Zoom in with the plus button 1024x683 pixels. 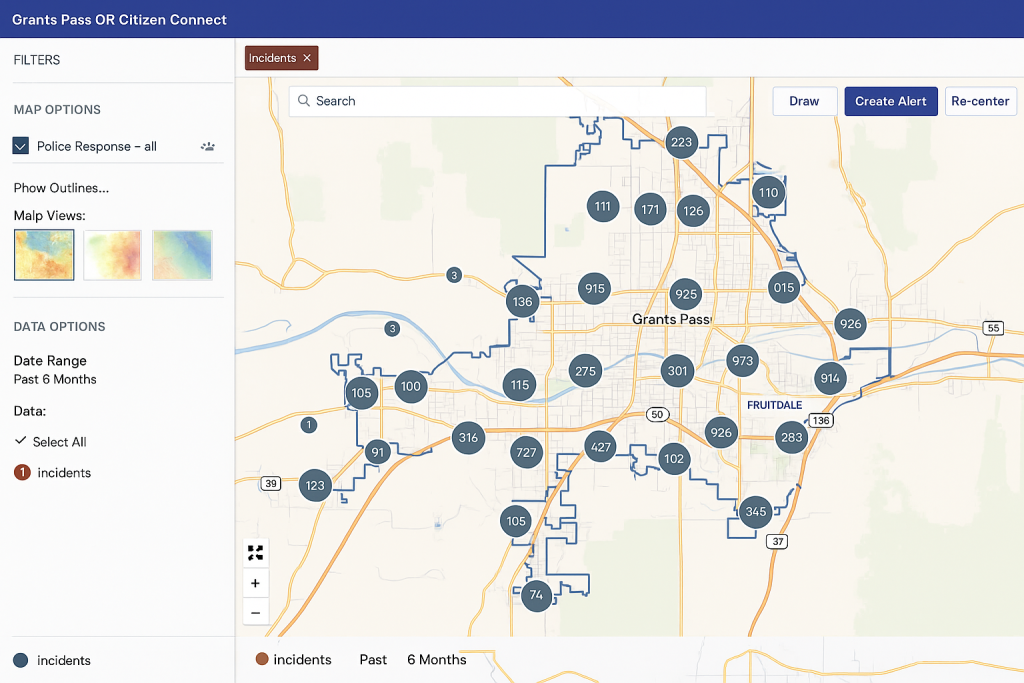pyautogui.click(x=255, y=583)
